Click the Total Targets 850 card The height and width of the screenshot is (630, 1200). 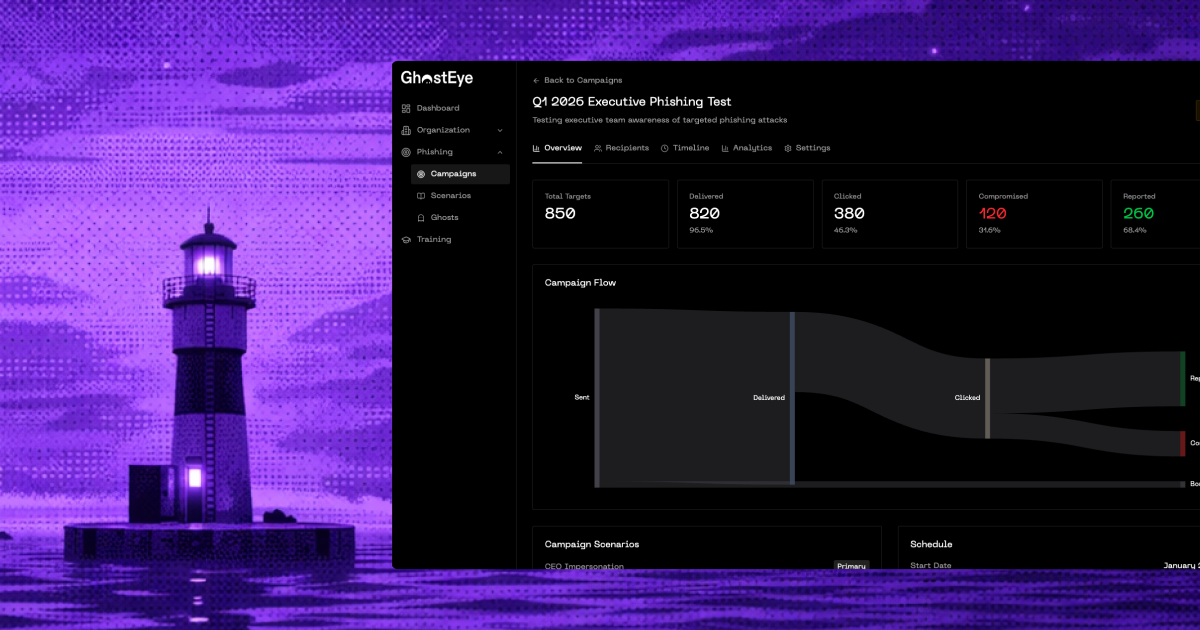600,214
